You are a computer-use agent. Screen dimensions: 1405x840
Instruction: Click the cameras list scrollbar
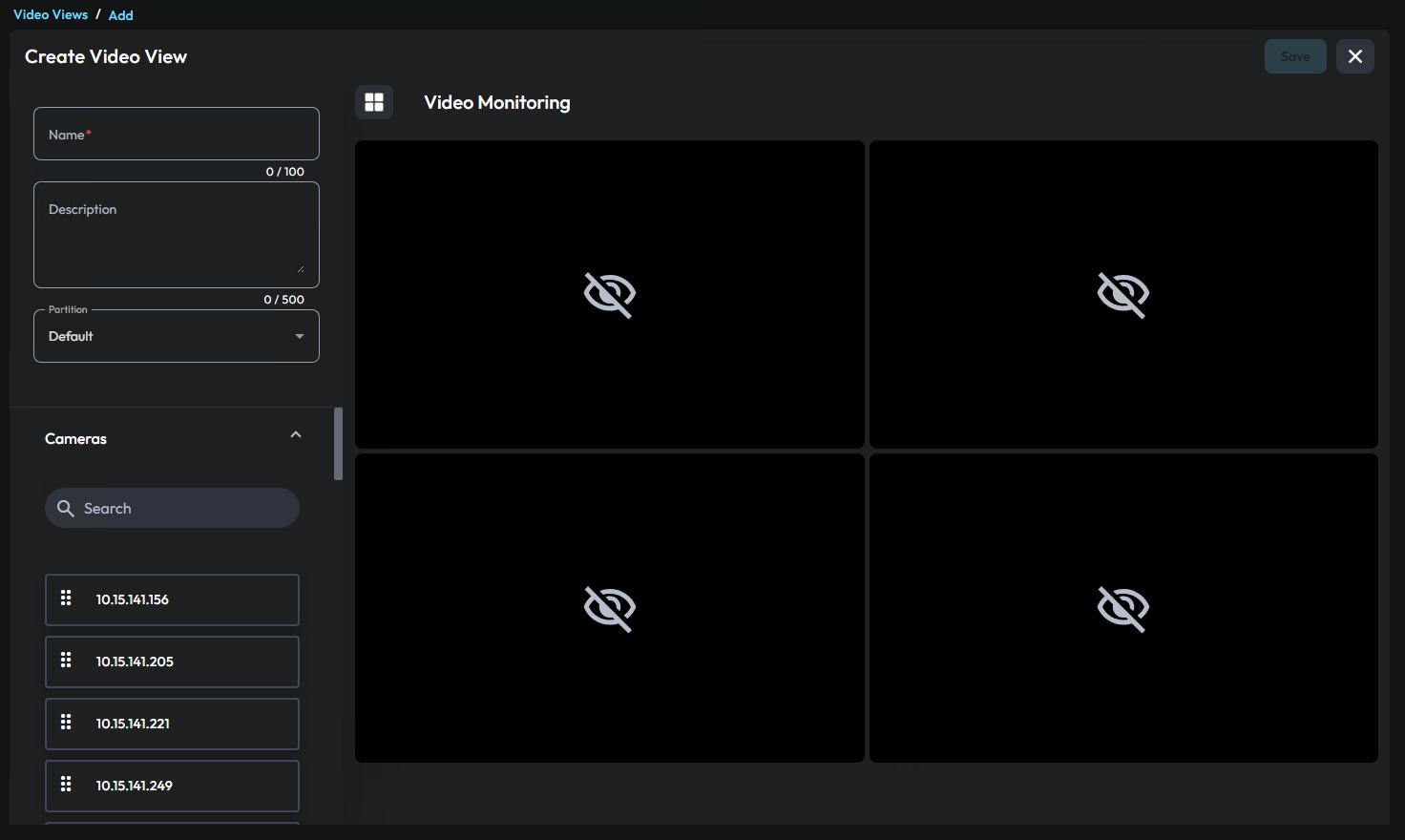coord(337,444)
